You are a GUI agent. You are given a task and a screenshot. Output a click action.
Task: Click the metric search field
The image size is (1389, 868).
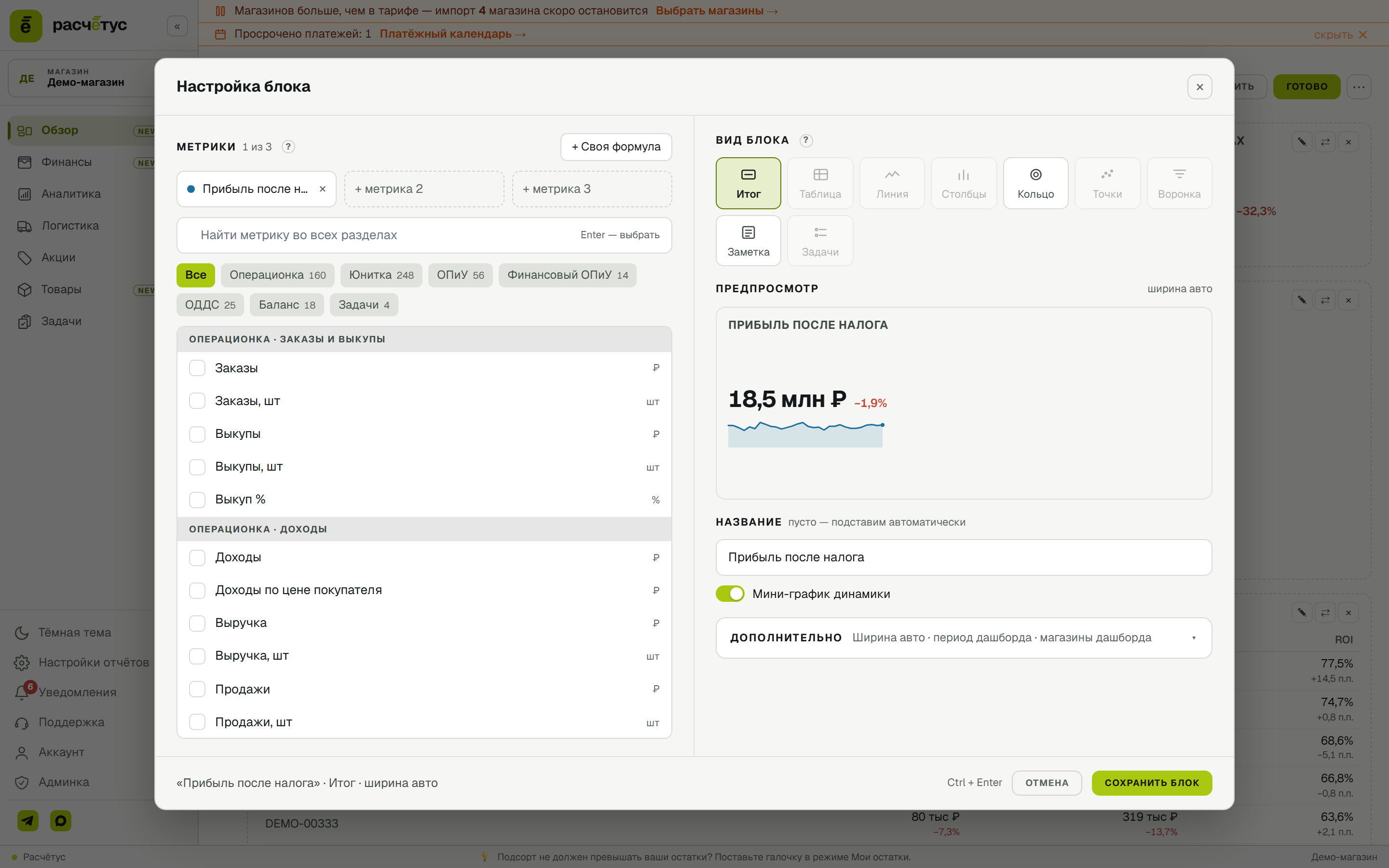point(424,235)
